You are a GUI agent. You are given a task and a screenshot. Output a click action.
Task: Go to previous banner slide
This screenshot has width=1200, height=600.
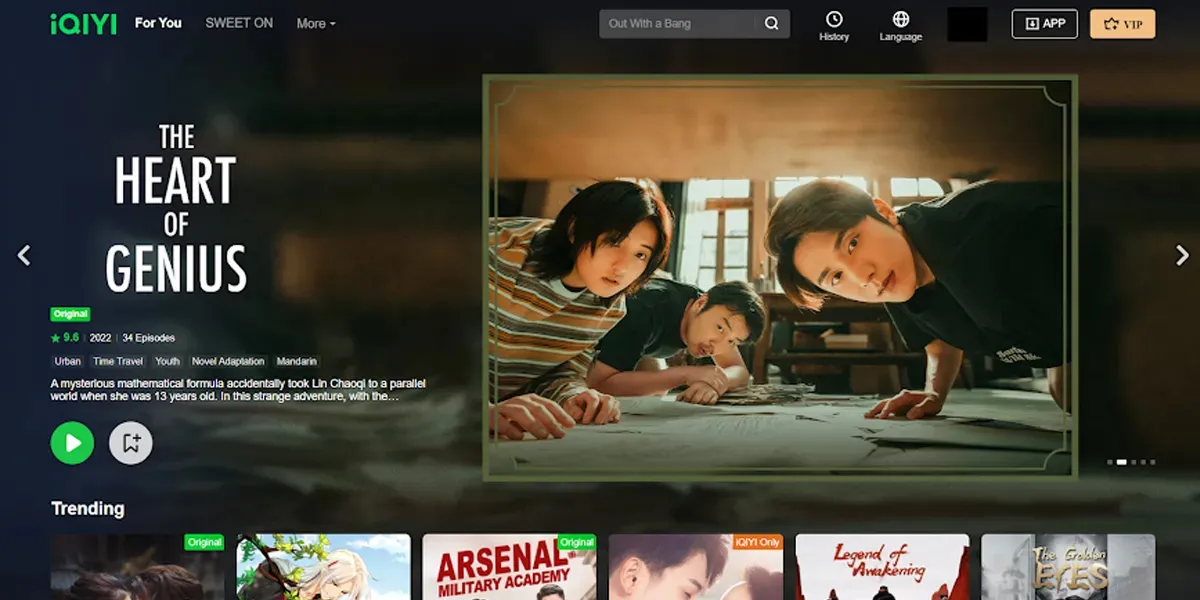pyautogui.click(x=24, y=256)
